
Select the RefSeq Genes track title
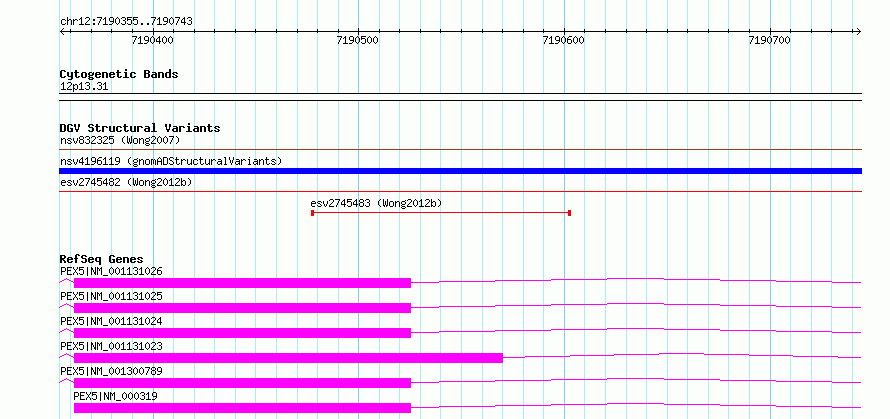click(x=102, y=260)
